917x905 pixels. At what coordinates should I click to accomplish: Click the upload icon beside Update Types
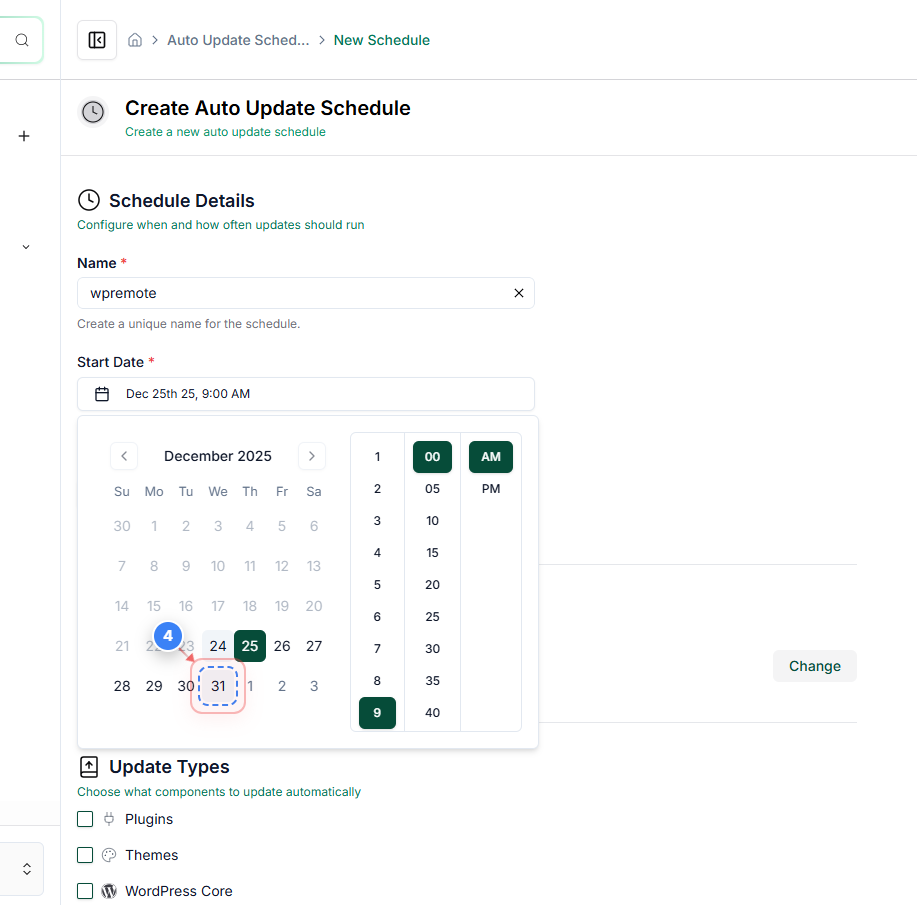coord(88,766)
